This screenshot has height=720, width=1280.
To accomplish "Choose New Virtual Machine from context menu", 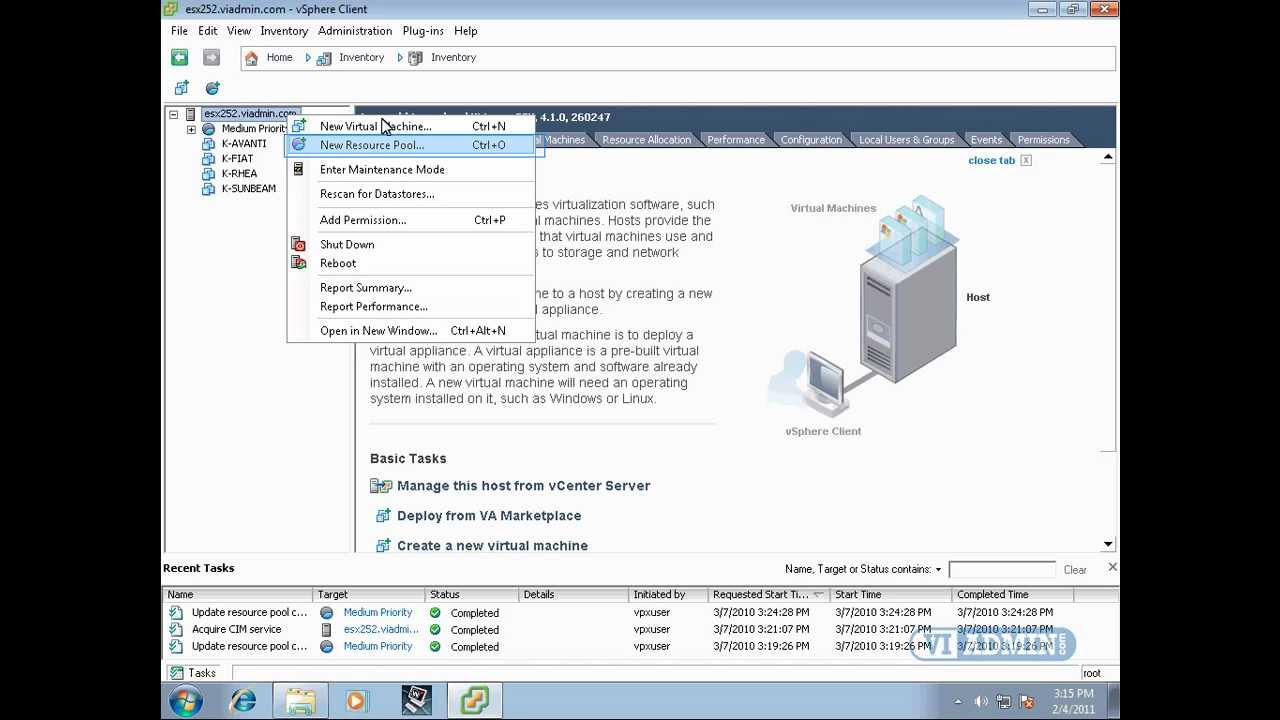I will [410, 126].
